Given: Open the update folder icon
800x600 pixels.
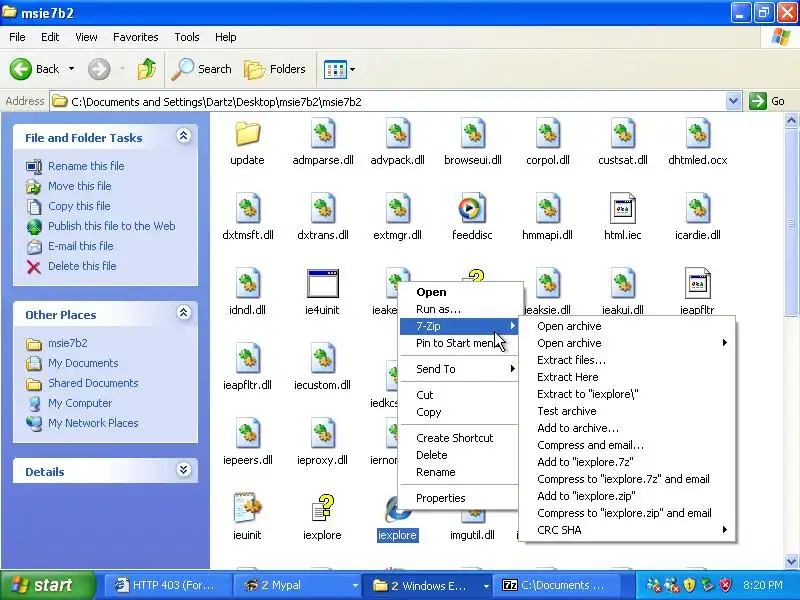Looking at the screenshot, I should [247, 134].
